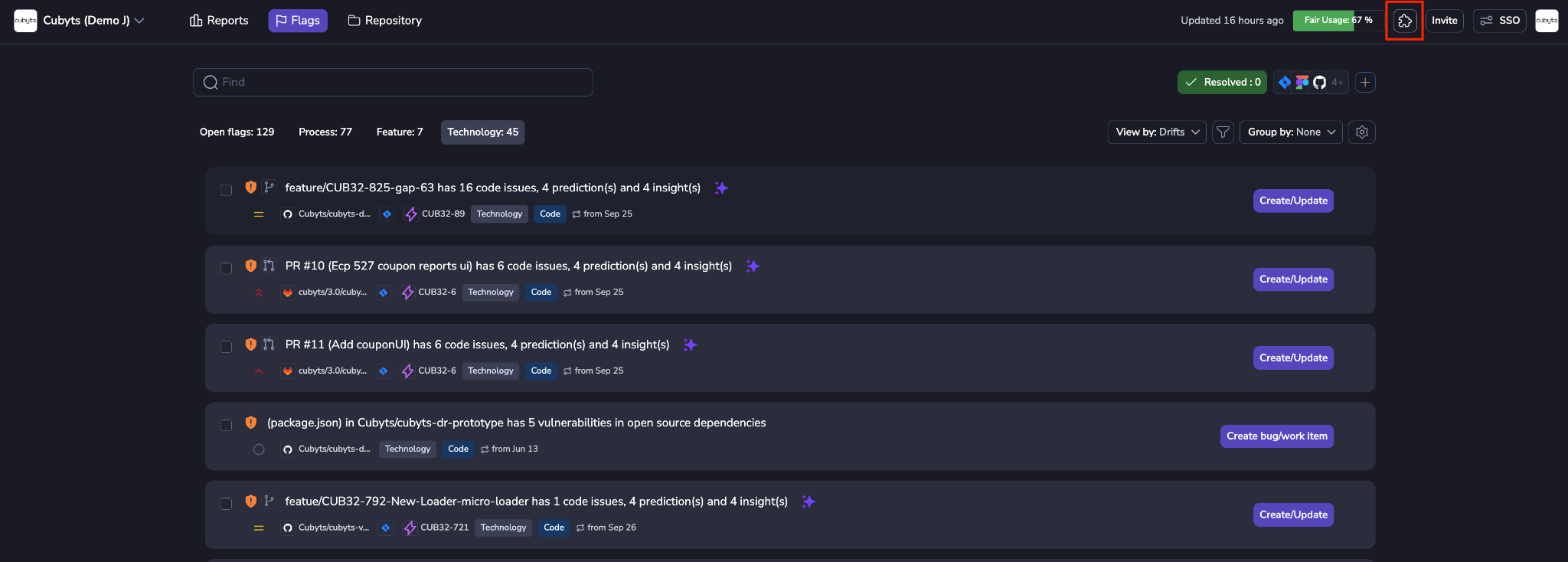Open the view settings gear icon
1568x562 pixels.
1361,132
